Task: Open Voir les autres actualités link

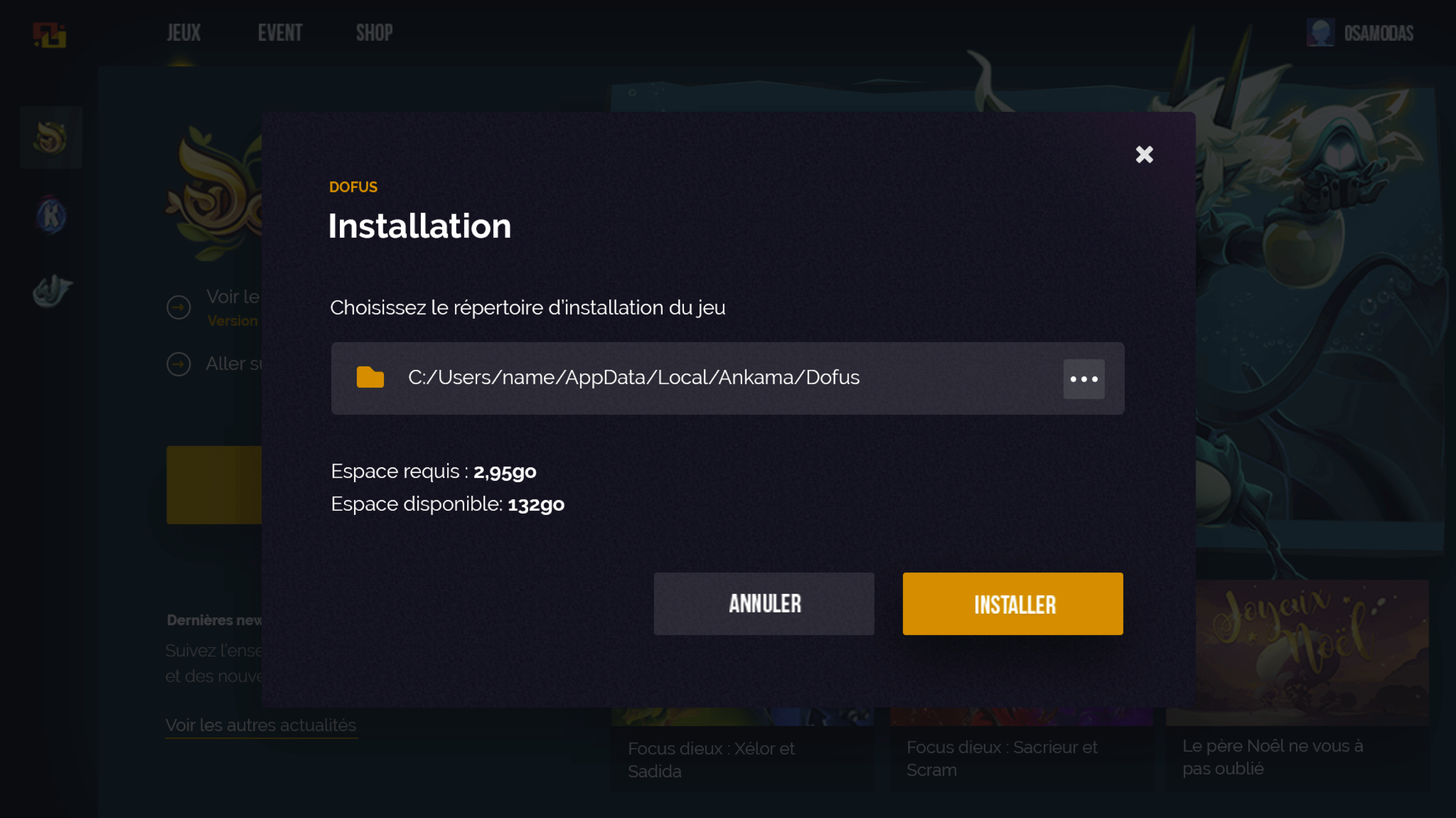Action: tap(260, 725)
